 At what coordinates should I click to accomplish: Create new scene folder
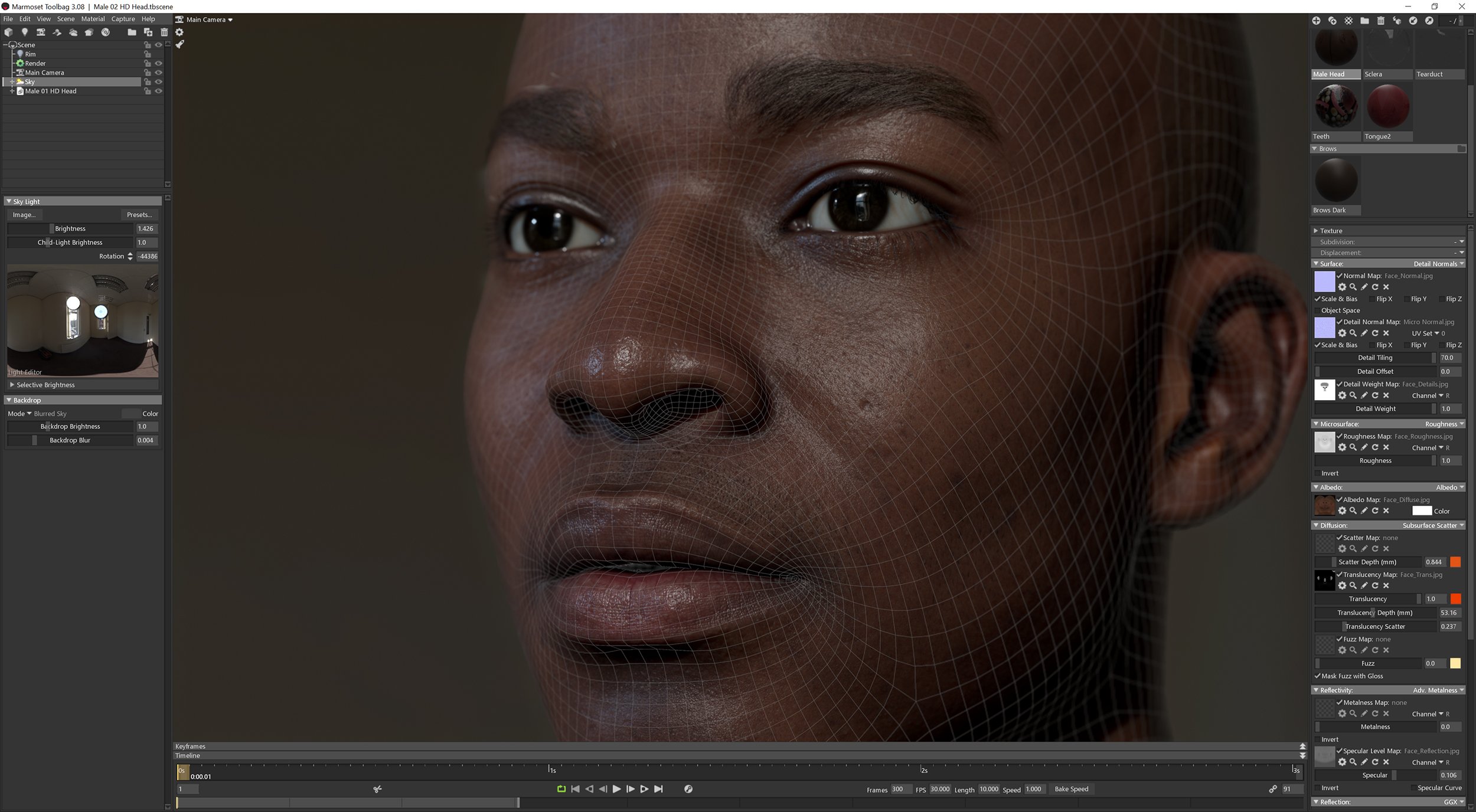pyautogui.click(x=132, y=32)
